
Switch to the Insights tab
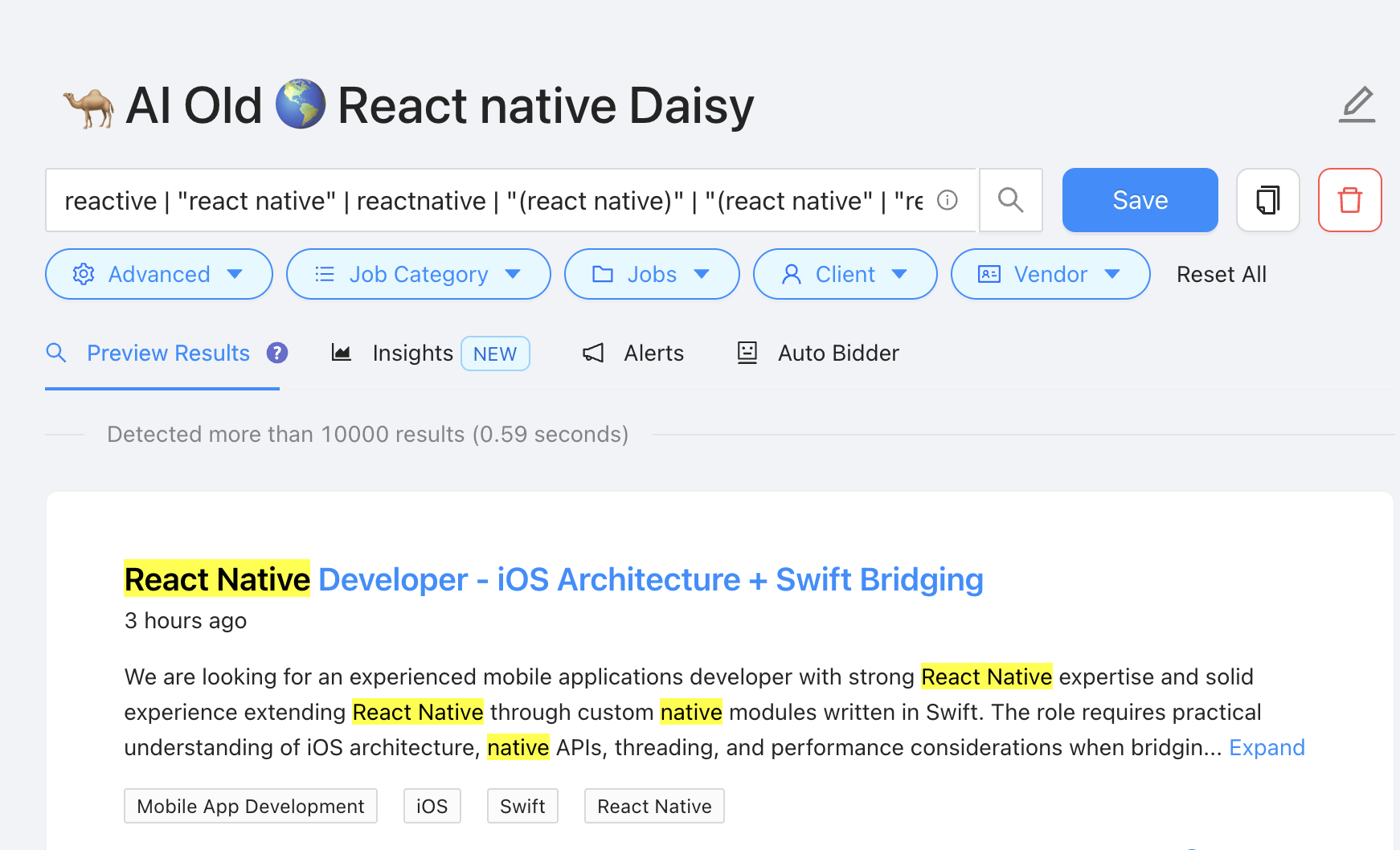tap(413, 353)
